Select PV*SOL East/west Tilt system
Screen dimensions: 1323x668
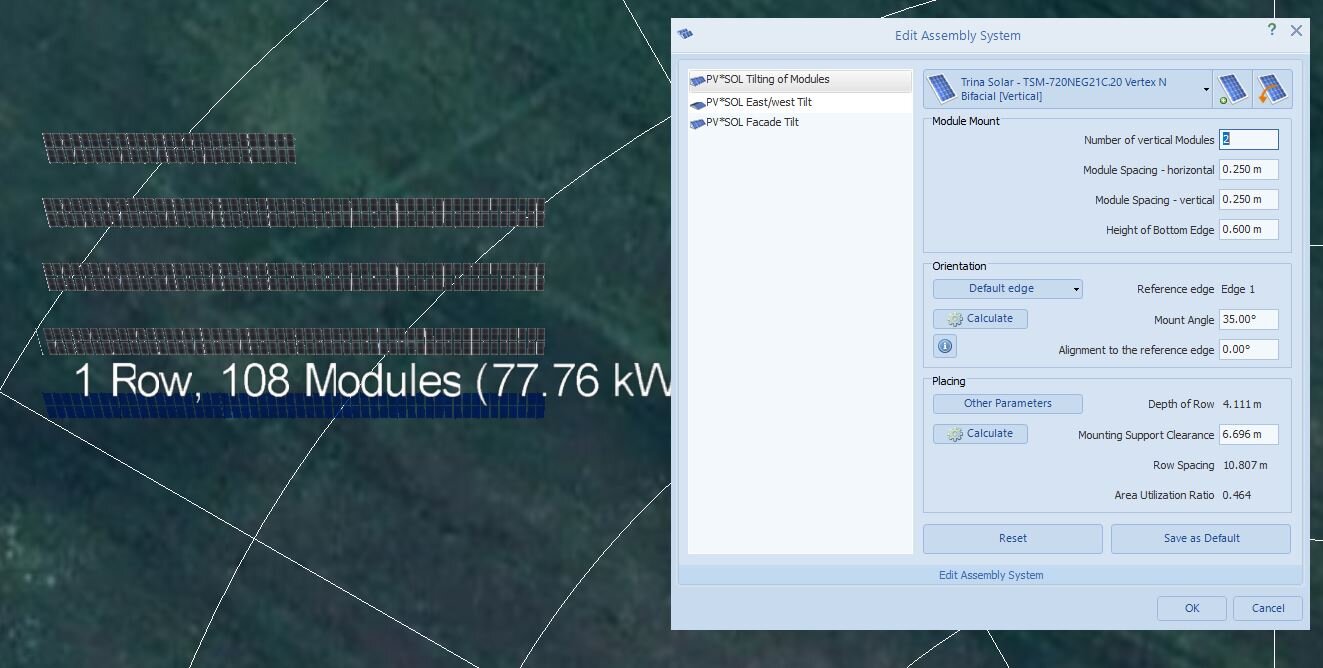pos(758,102)
